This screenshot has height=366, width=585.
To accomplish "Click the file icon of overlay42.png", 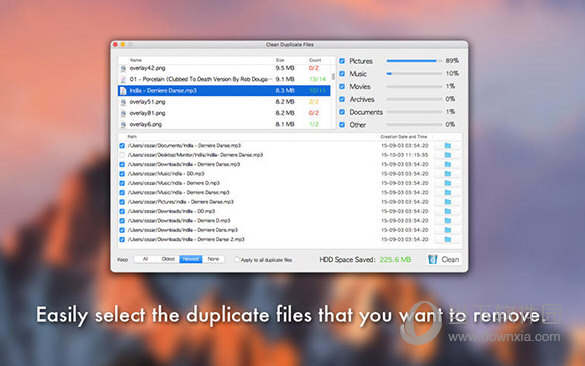I will pos(123,68).
